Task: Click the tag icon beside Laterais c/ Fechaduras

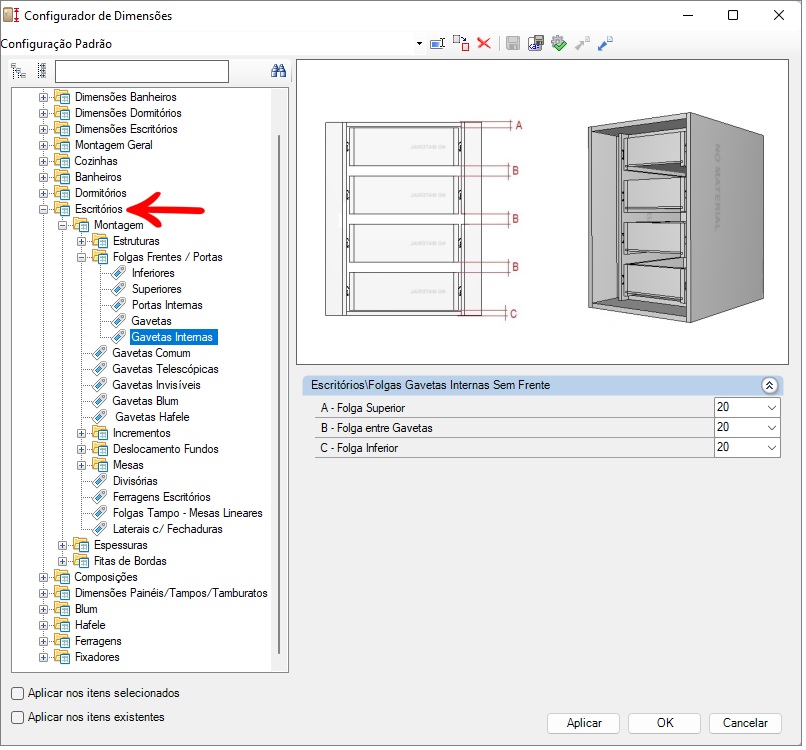Action: point(100,529)
